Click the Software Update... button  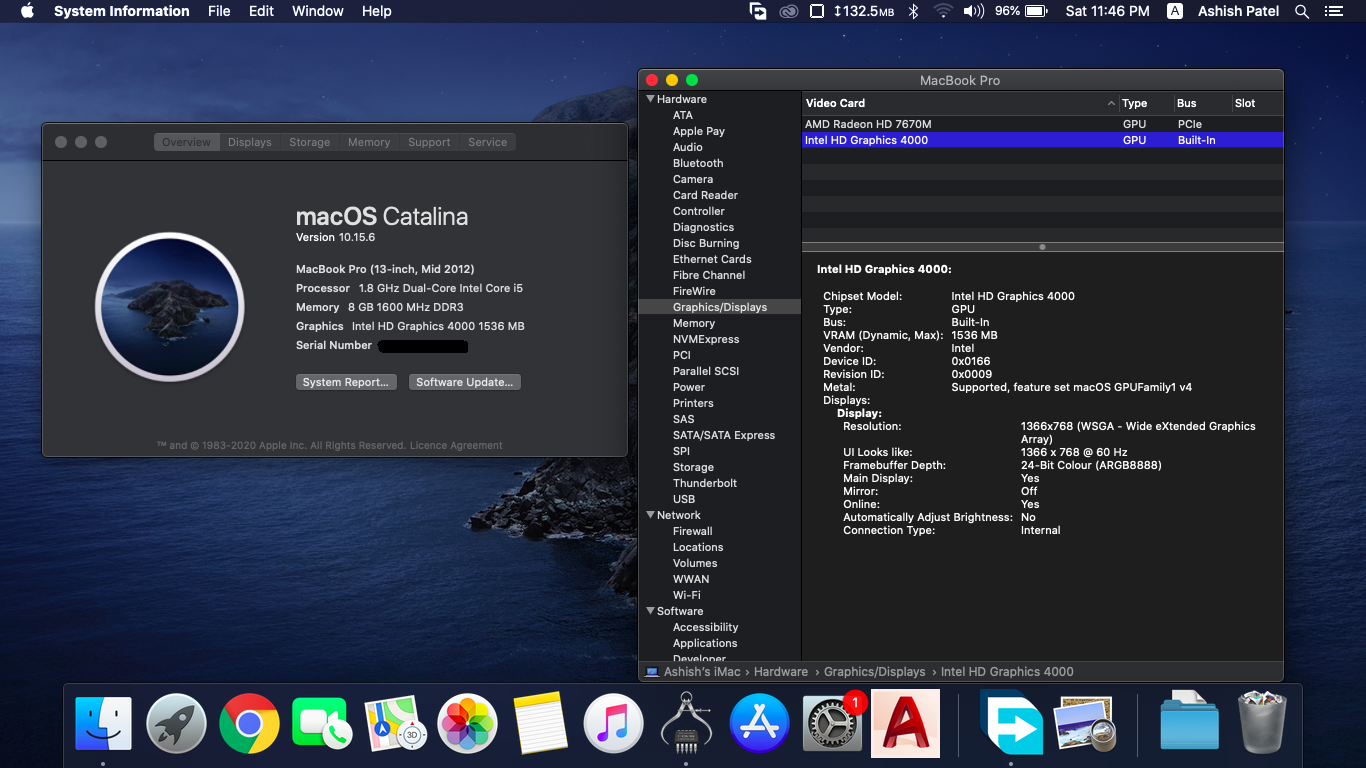465,382
